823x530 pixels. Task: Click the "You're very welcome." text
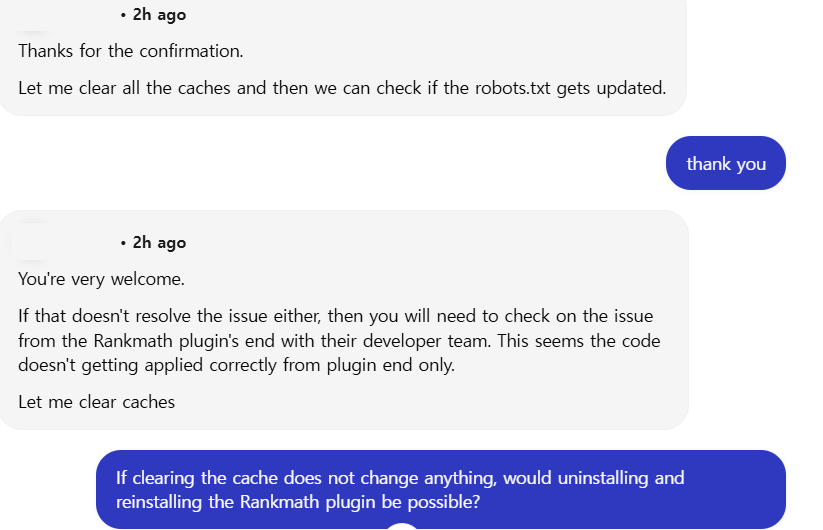(102, 279)
